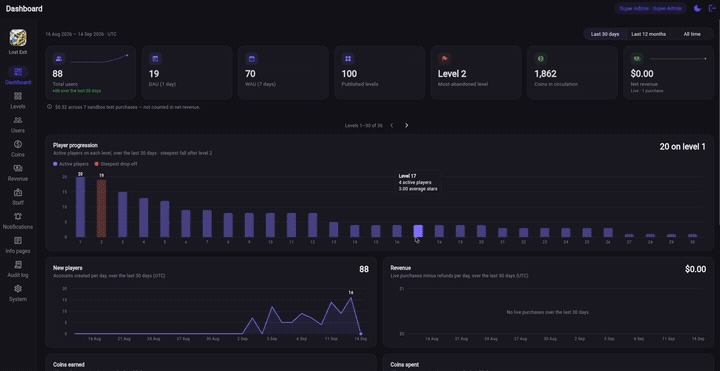Click the level 3 progression bar
Viewport: 720px width, 371px height.
coord(123,214)
